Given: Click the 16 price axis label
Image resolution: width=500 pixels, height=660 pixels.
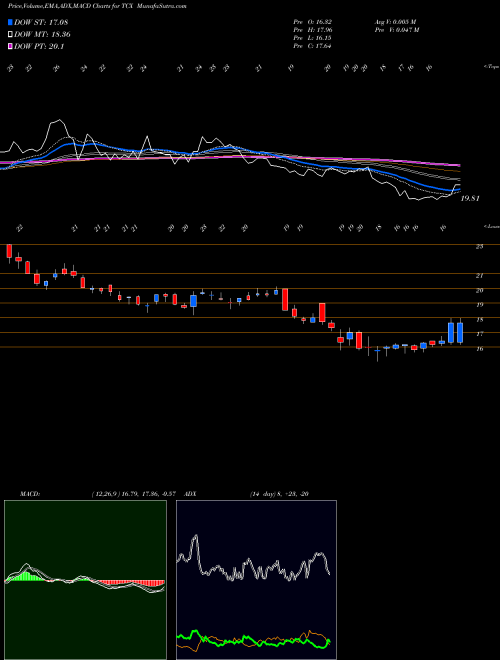Looking at the screenshot, I should point(479,349).
